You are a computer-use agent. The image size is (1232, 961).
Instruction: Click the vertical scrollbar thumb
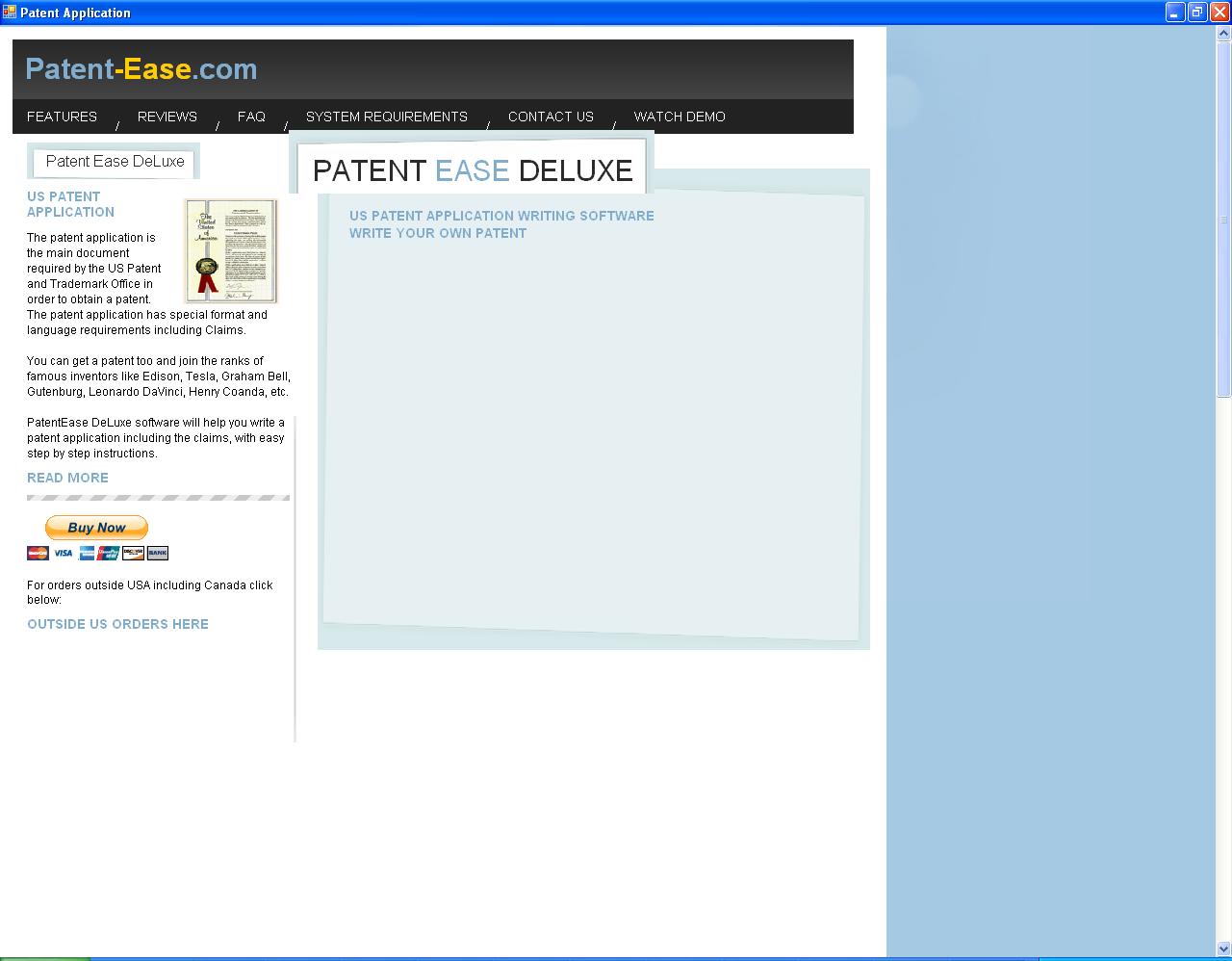point(1224,220)
